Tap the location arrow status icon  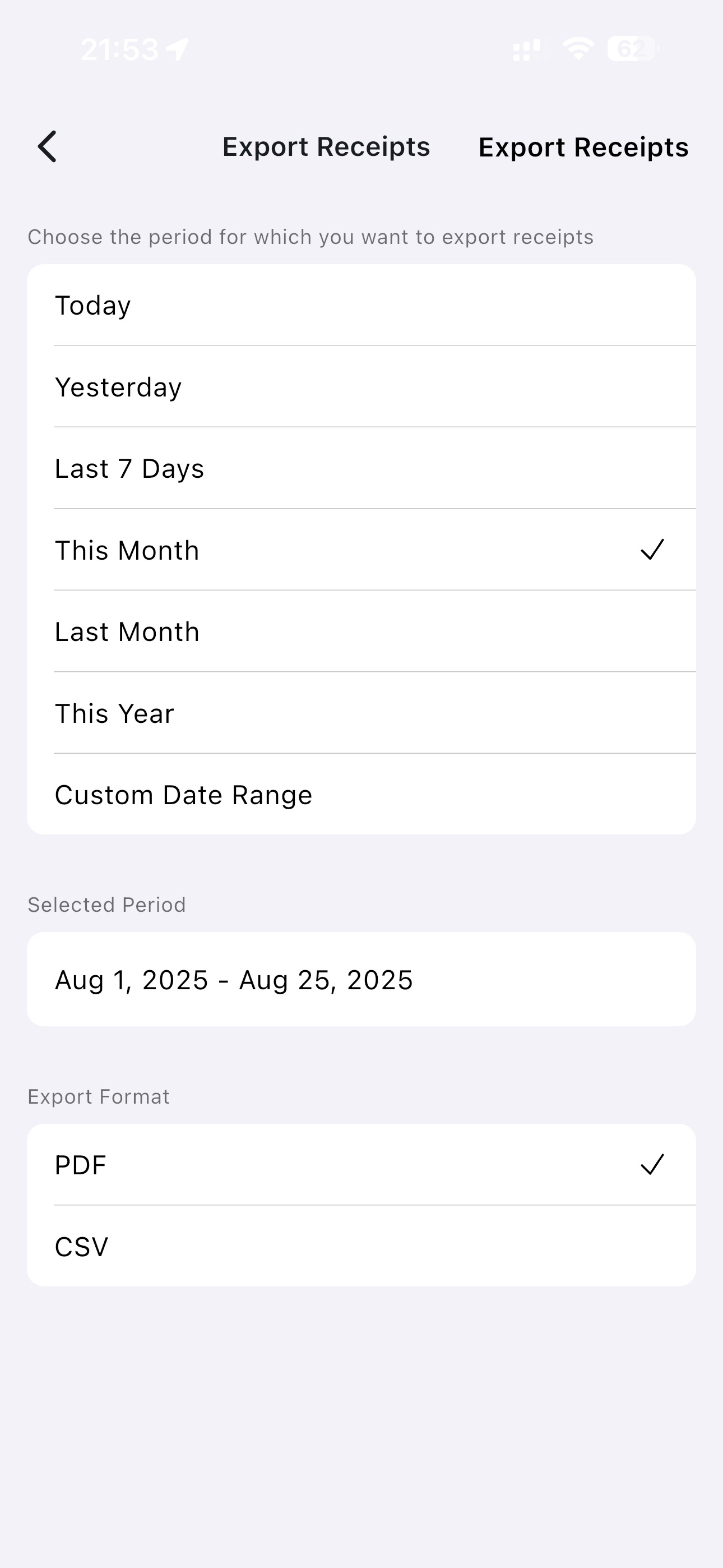coord(177,49)
